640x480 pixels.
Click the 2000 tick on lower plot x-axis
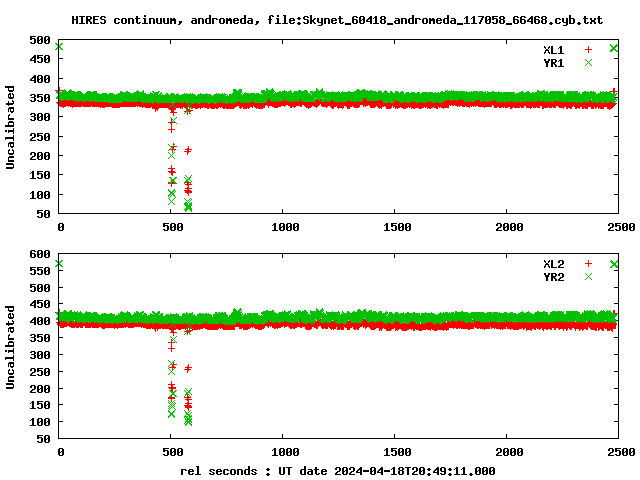tap(509, 452)
